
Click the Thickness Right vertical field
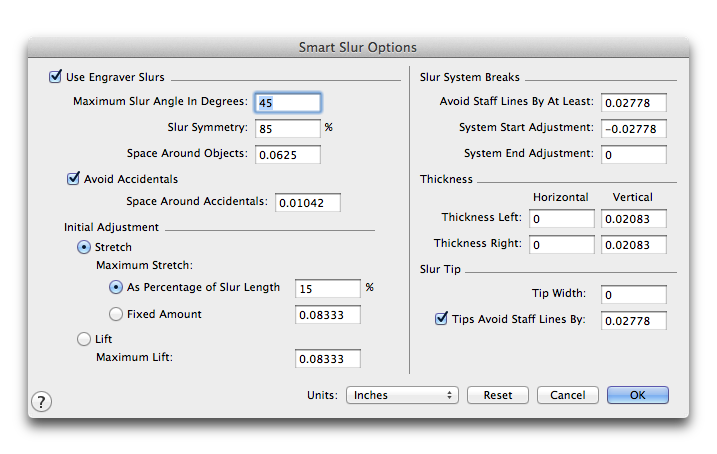(x=634, y=245)
